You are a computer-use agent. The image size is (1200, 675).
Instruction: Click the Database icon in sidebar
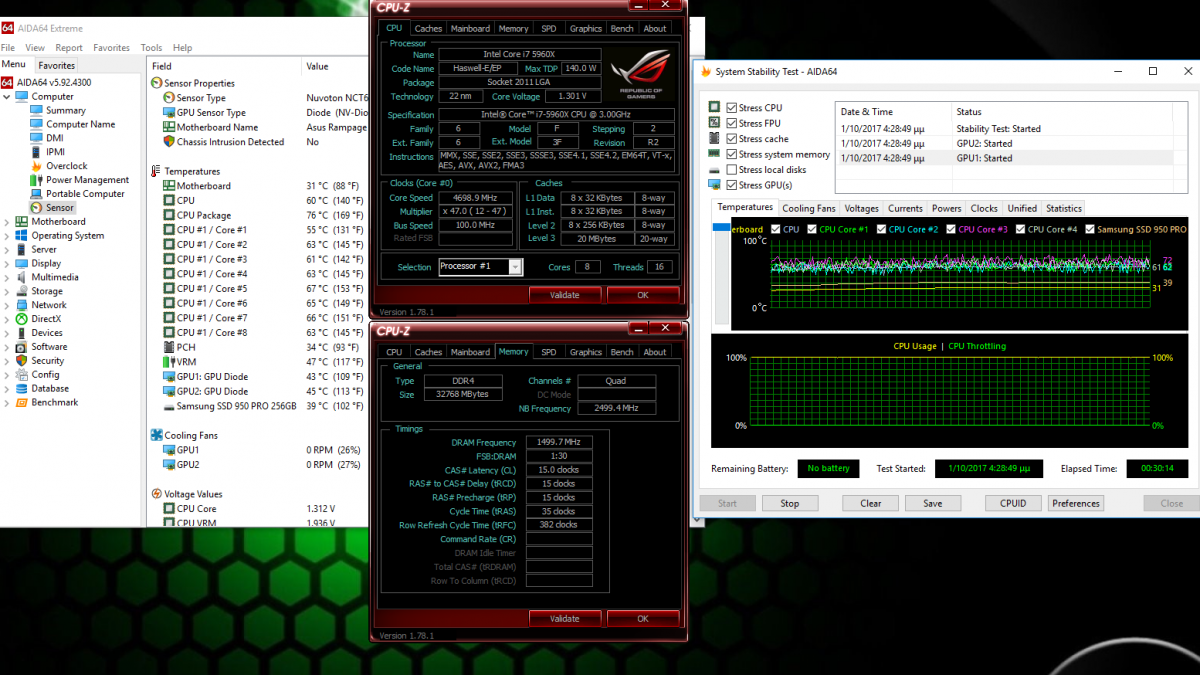(x=21, y=389)
